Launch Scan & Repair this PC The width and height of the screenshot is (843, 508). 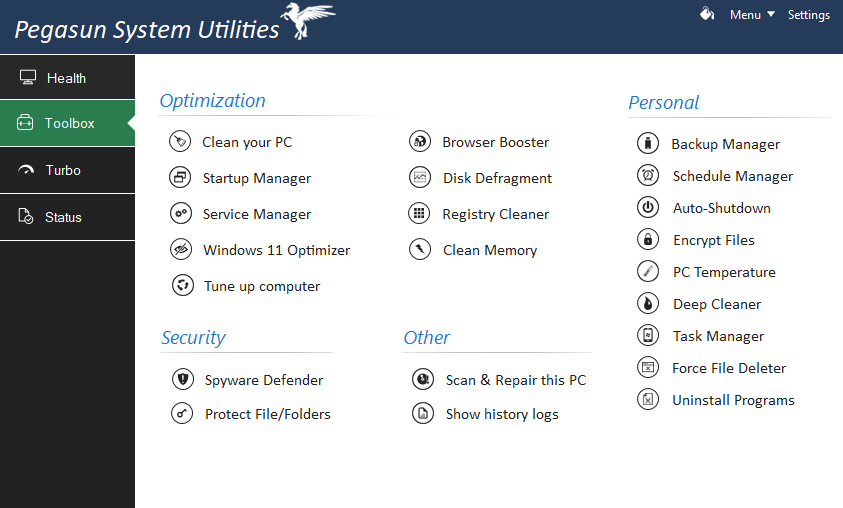[x=515, y=380]
